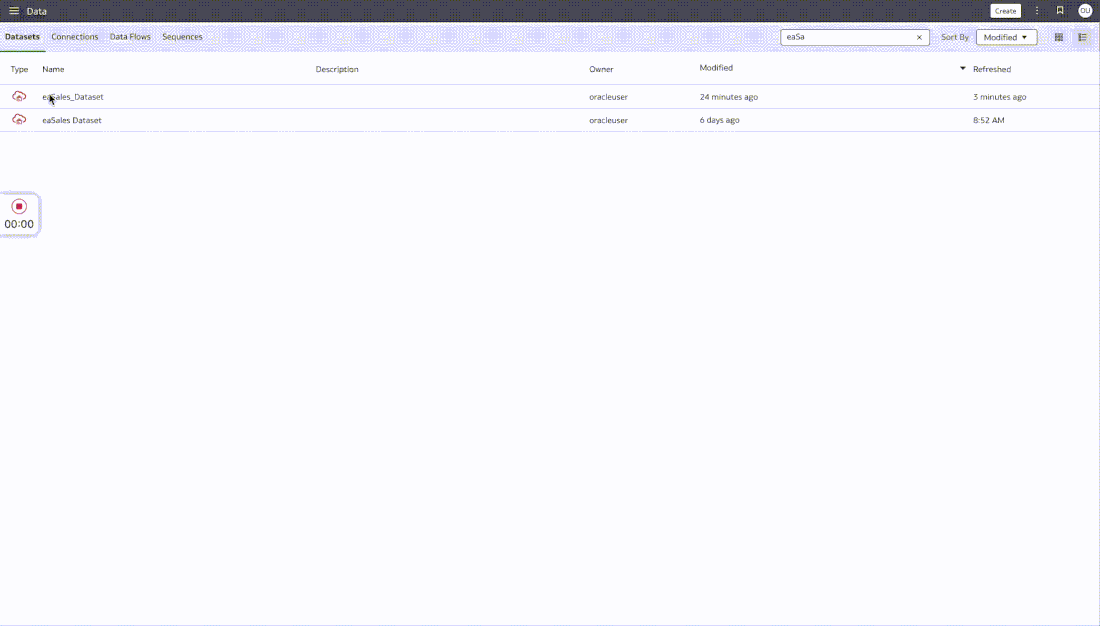Switch to list view
The width and height of the screenshot is (1100, 626).
[1082, 37]
